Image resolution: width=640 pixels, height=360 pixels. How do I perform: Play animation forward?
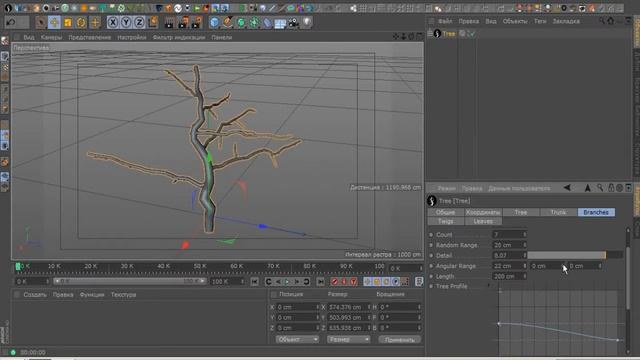[x=287, y=282]
